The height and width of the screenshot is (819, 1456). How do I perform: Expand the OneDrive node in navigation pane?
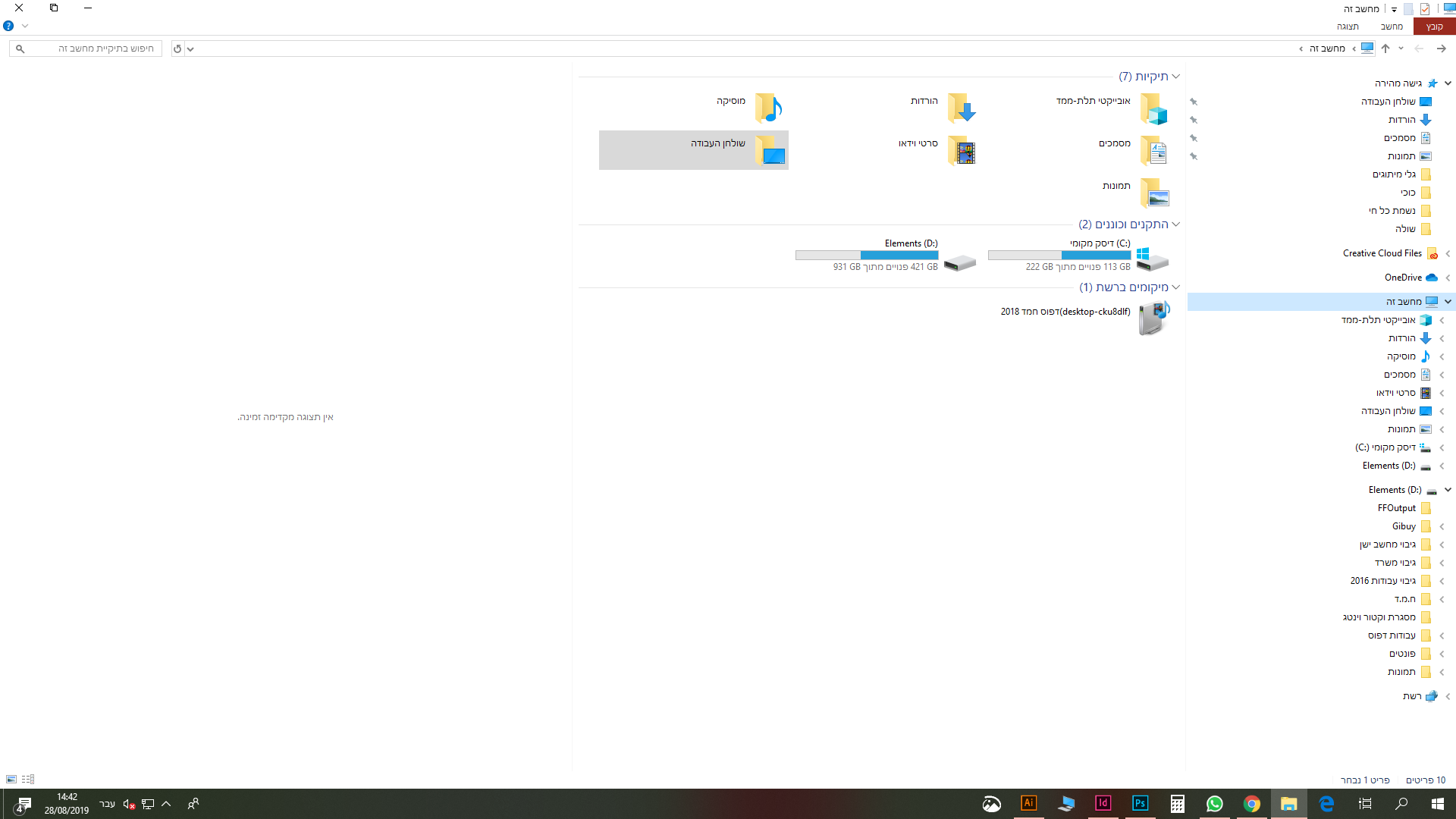[1448, 278]
